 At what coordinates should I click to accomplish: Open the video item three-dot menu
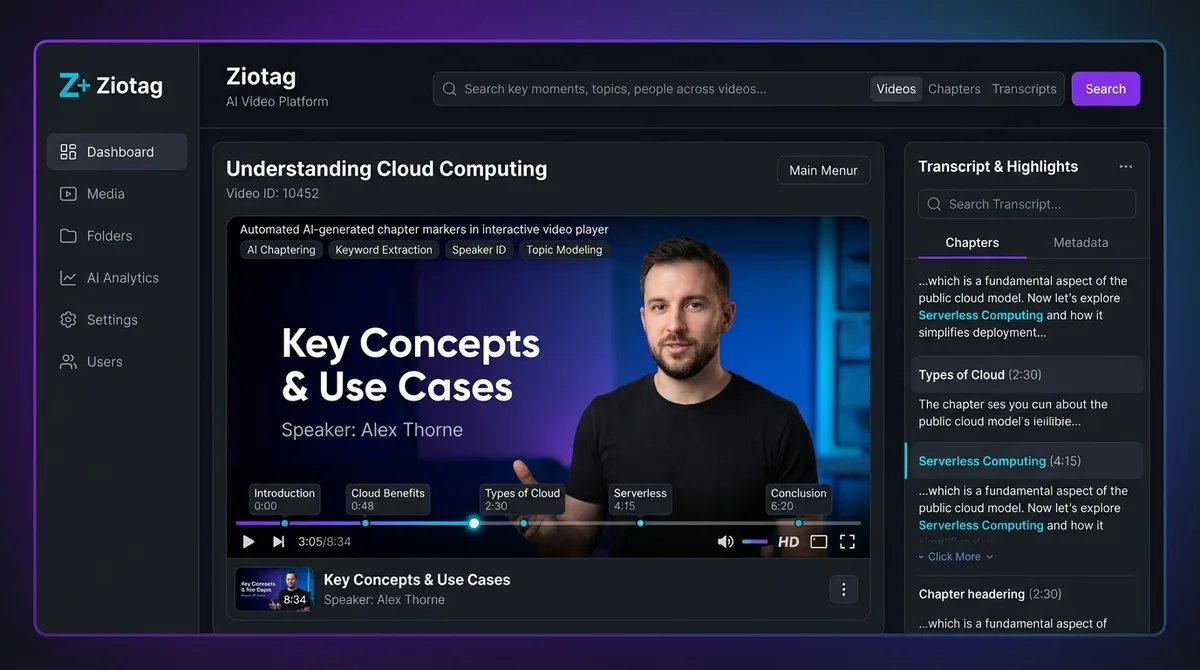[x=843, y=589]
